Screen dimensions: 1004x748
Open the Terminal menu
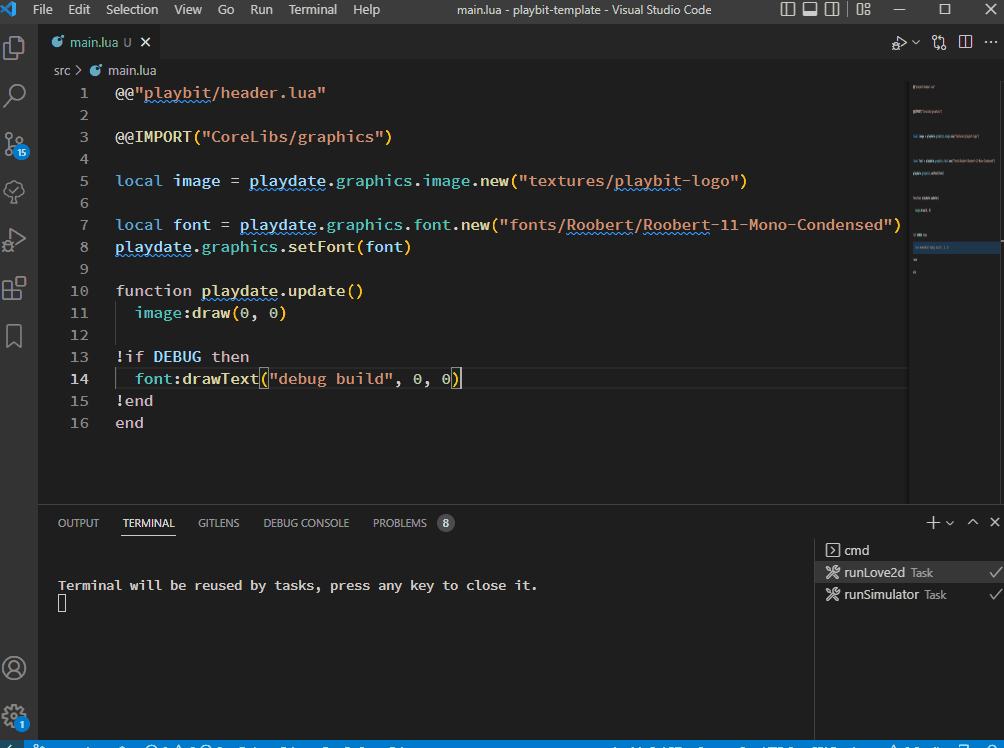click(x=312, y=9)
